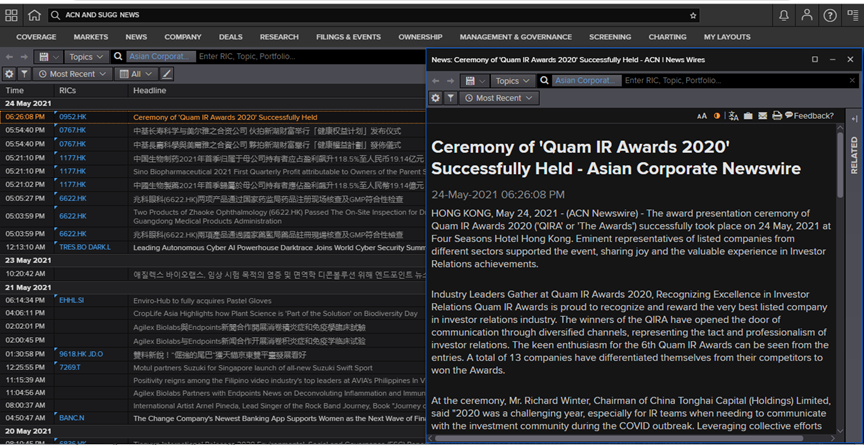Click the EHHL.SI RIC link
Screen dimensions: 864x445
coord(72,300)
